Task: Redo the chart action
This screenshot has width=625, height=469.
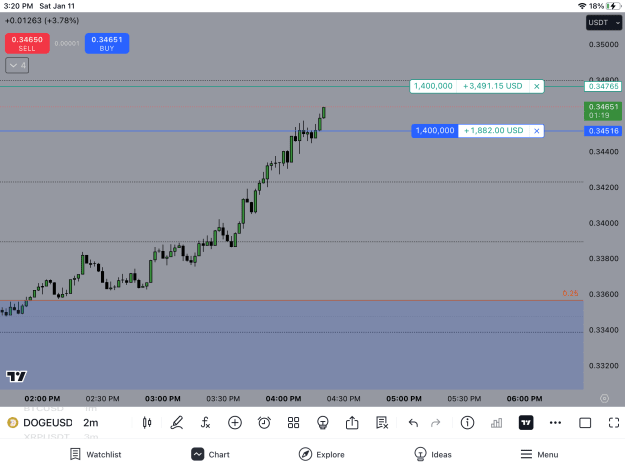Action: pos(436,423)
